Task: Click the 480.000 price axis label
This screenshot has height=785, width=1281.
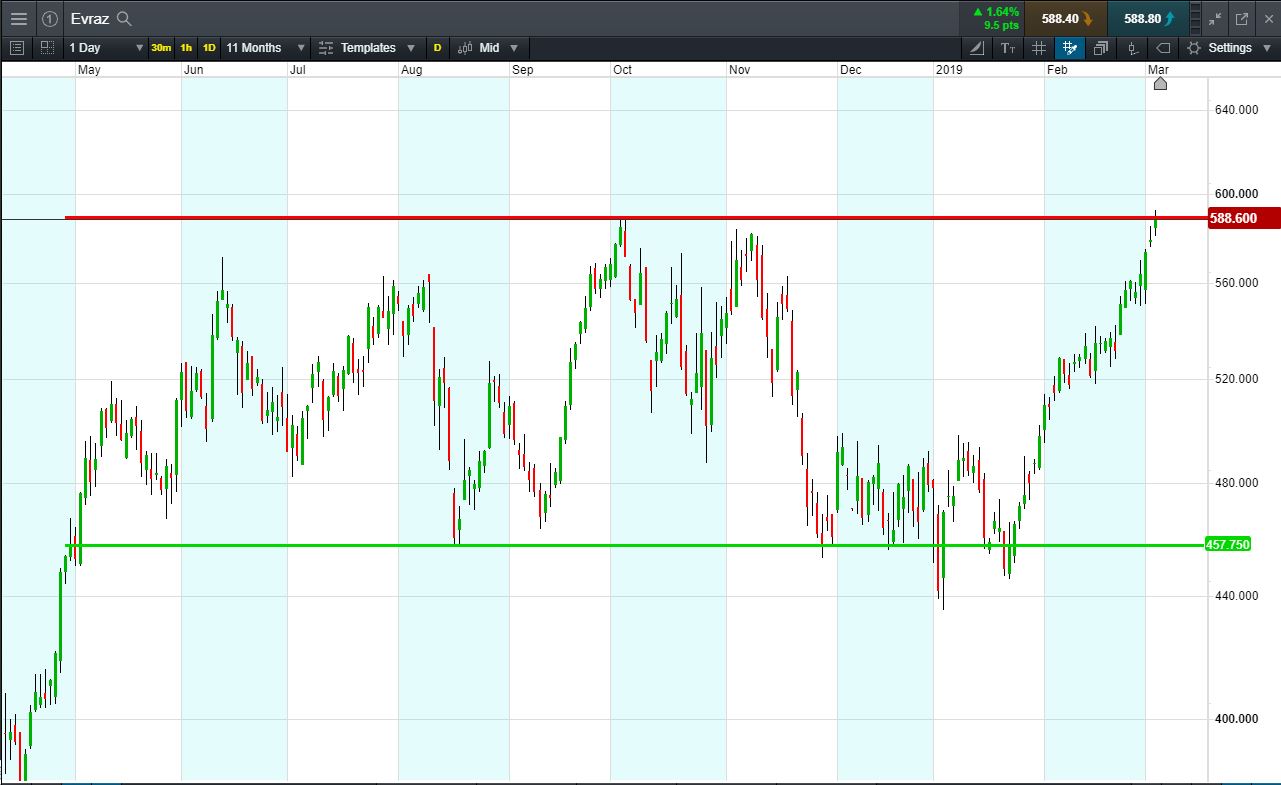Action: 1236,483
